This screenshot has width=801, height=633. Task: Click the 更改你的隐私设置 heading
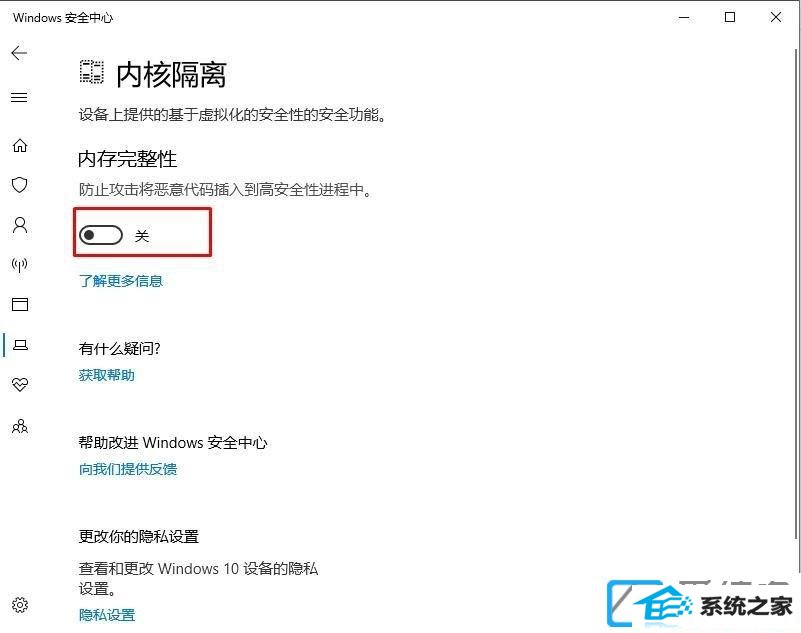coord(139,536)
